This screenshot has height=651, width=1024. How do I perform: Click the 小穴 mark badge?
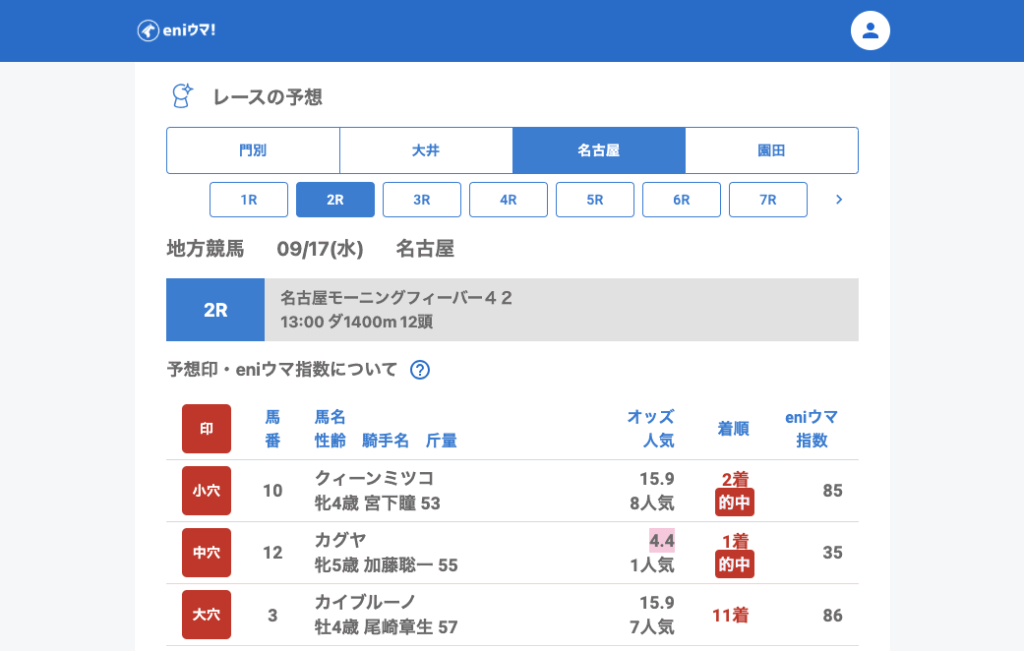point(206,491)
